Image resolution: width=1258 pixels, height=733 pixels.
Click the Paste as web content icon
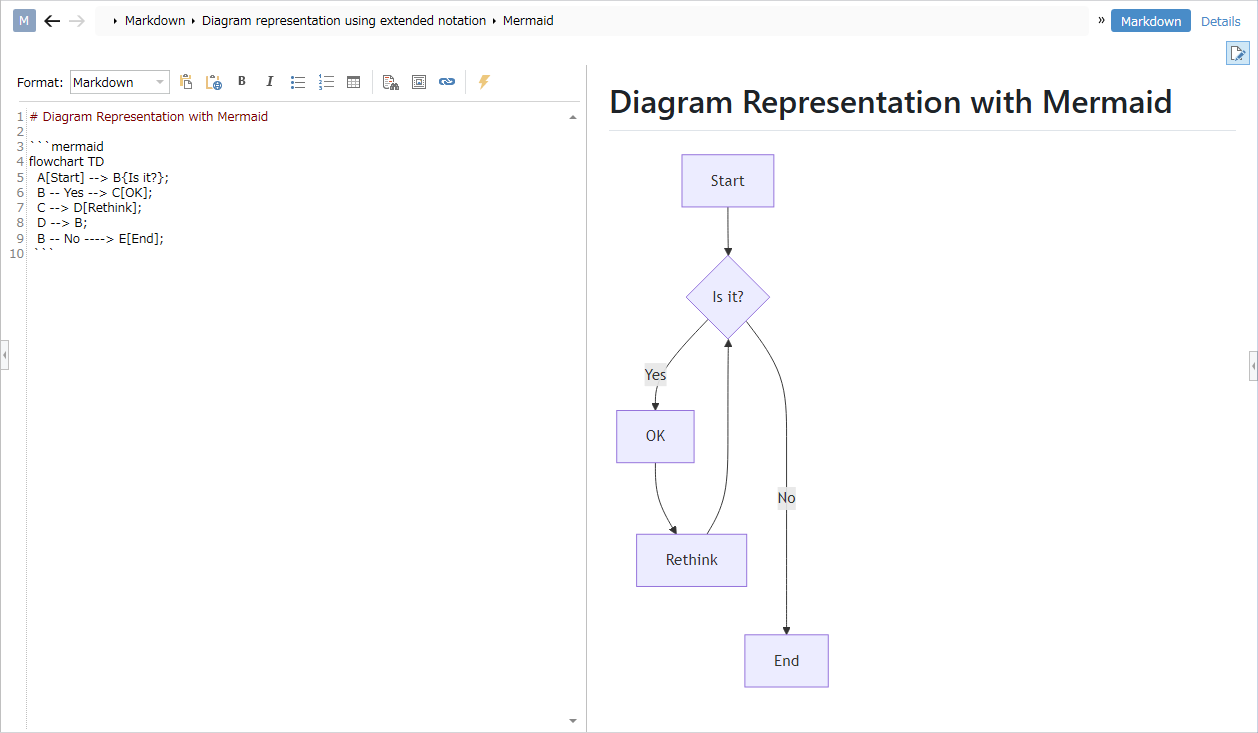(213, 82)
